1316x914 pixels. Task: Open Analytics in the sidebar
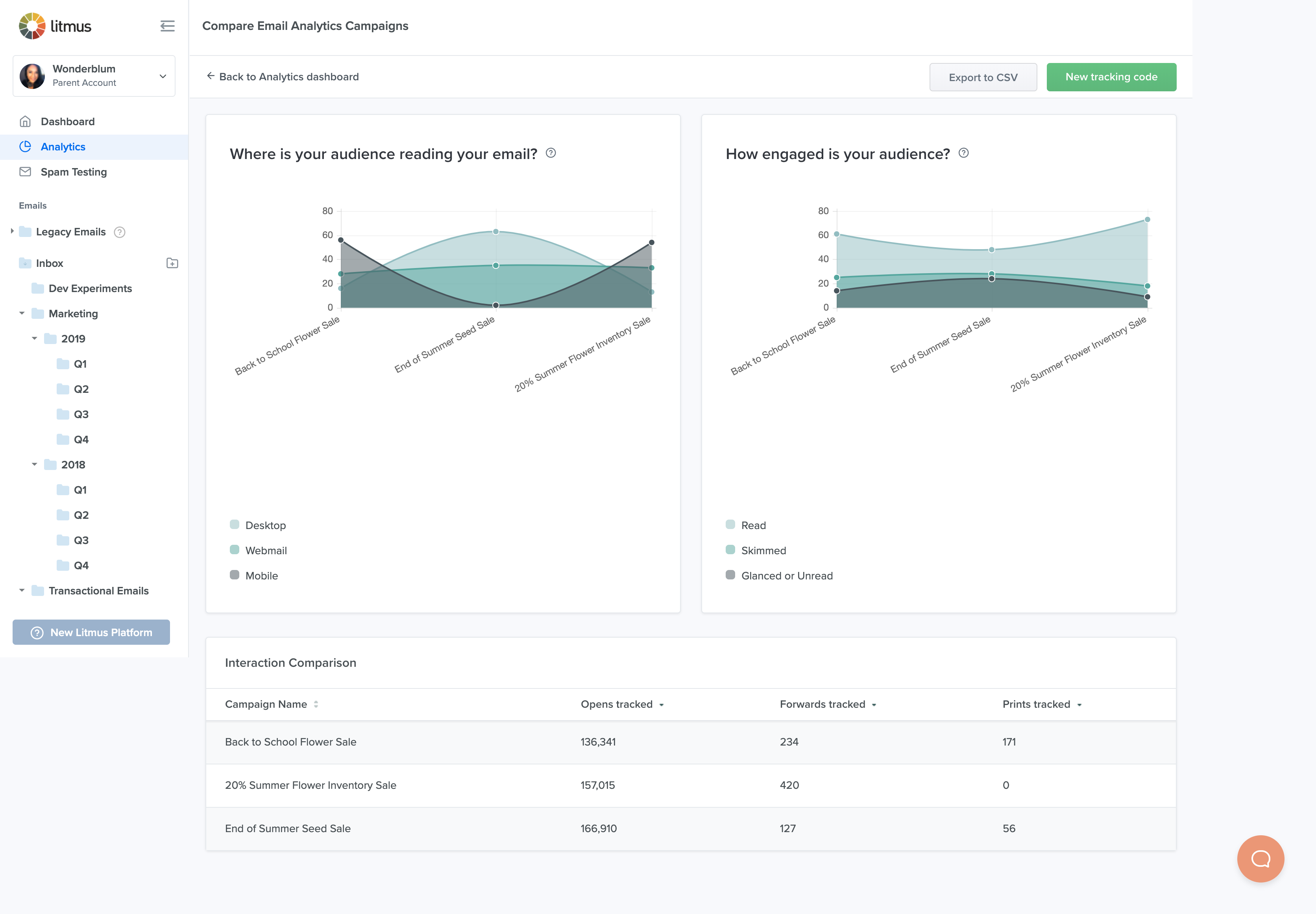pyautogui.click(x=63, y=146)
